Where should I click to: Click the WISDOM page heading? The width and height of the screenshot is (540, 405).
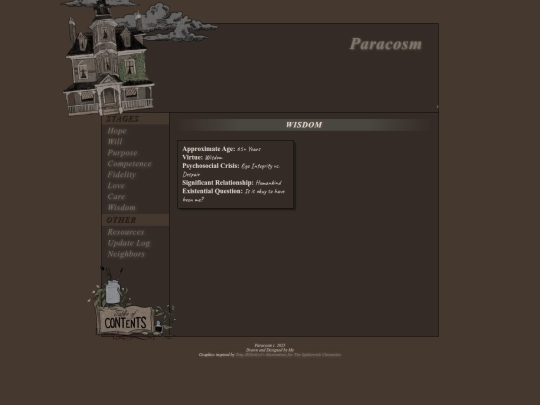[x=304, y=125]
